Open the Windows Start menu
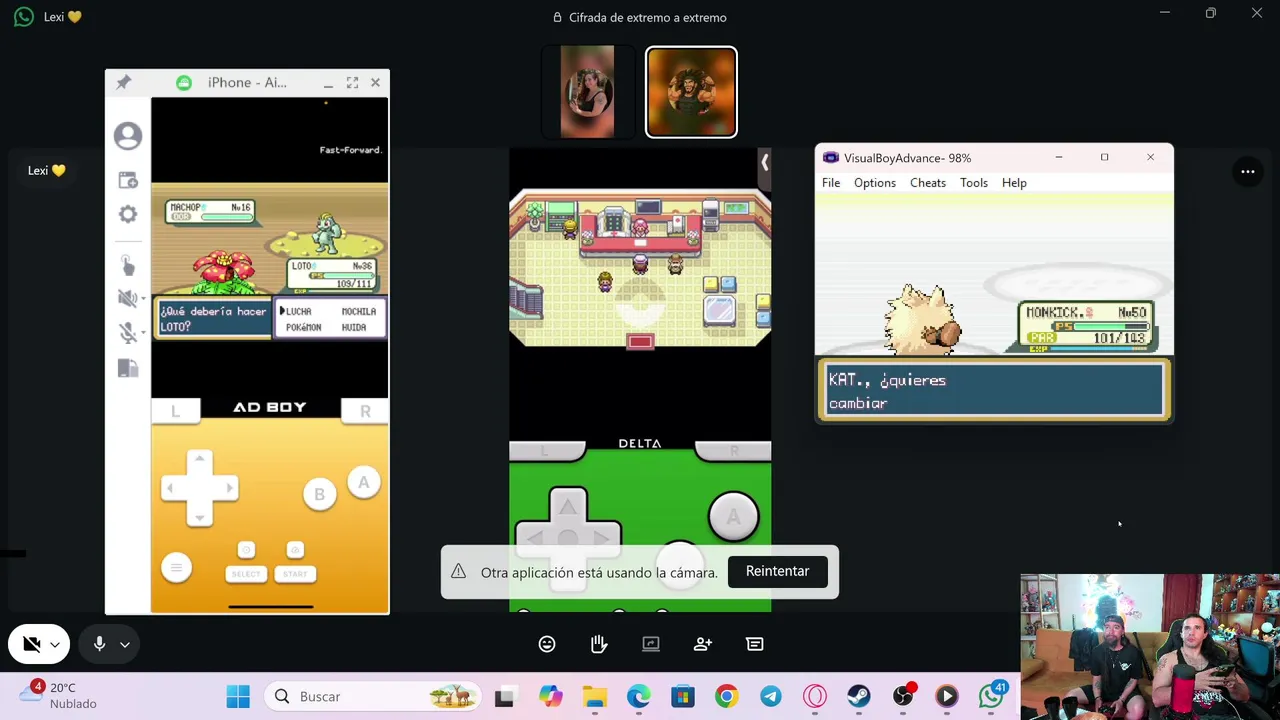The image size is (1280, 720). tap(238, 696)
